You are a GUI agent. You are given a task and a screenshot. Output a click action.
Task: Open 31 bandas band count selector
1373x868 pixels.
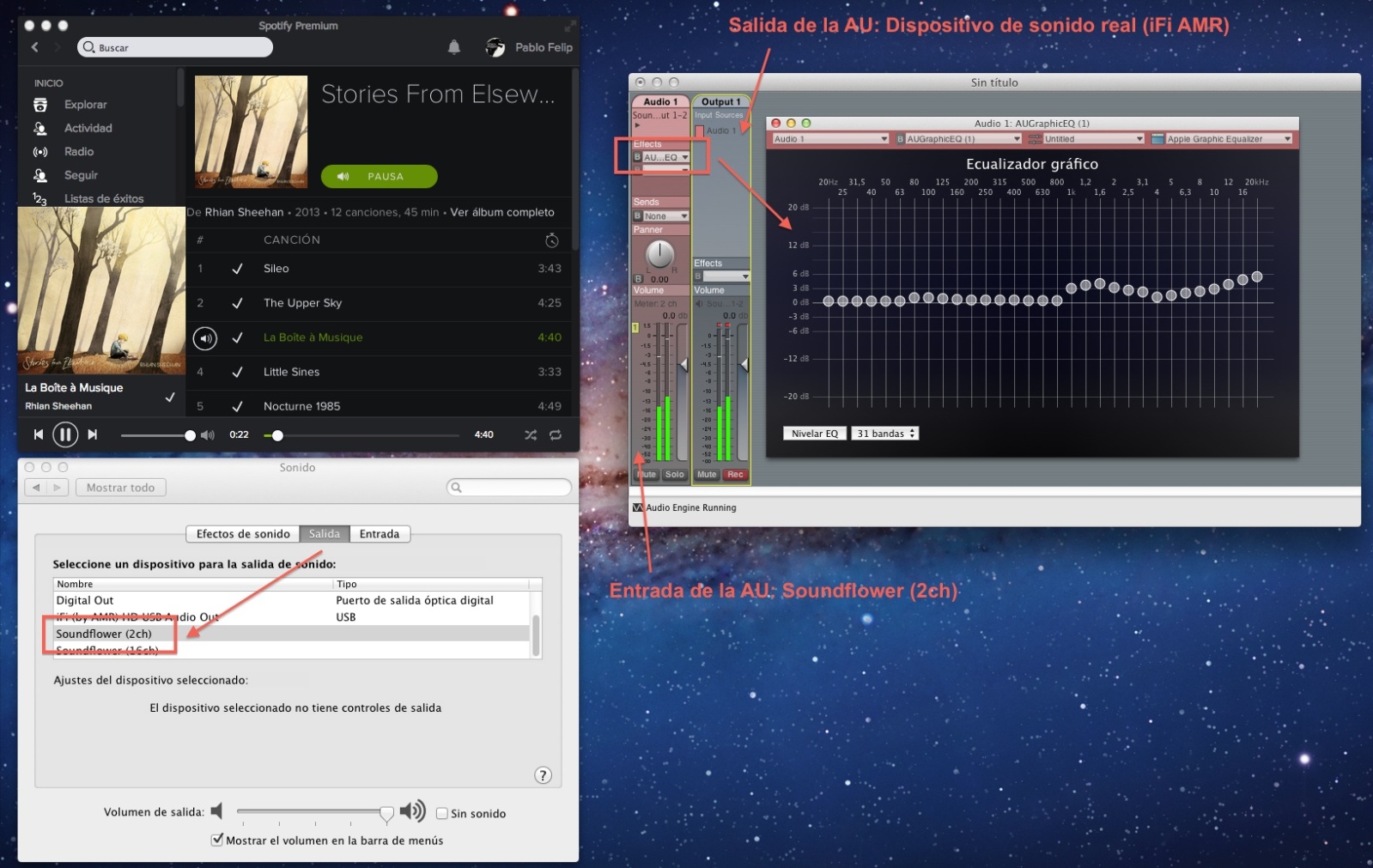[x=885, y=434]
